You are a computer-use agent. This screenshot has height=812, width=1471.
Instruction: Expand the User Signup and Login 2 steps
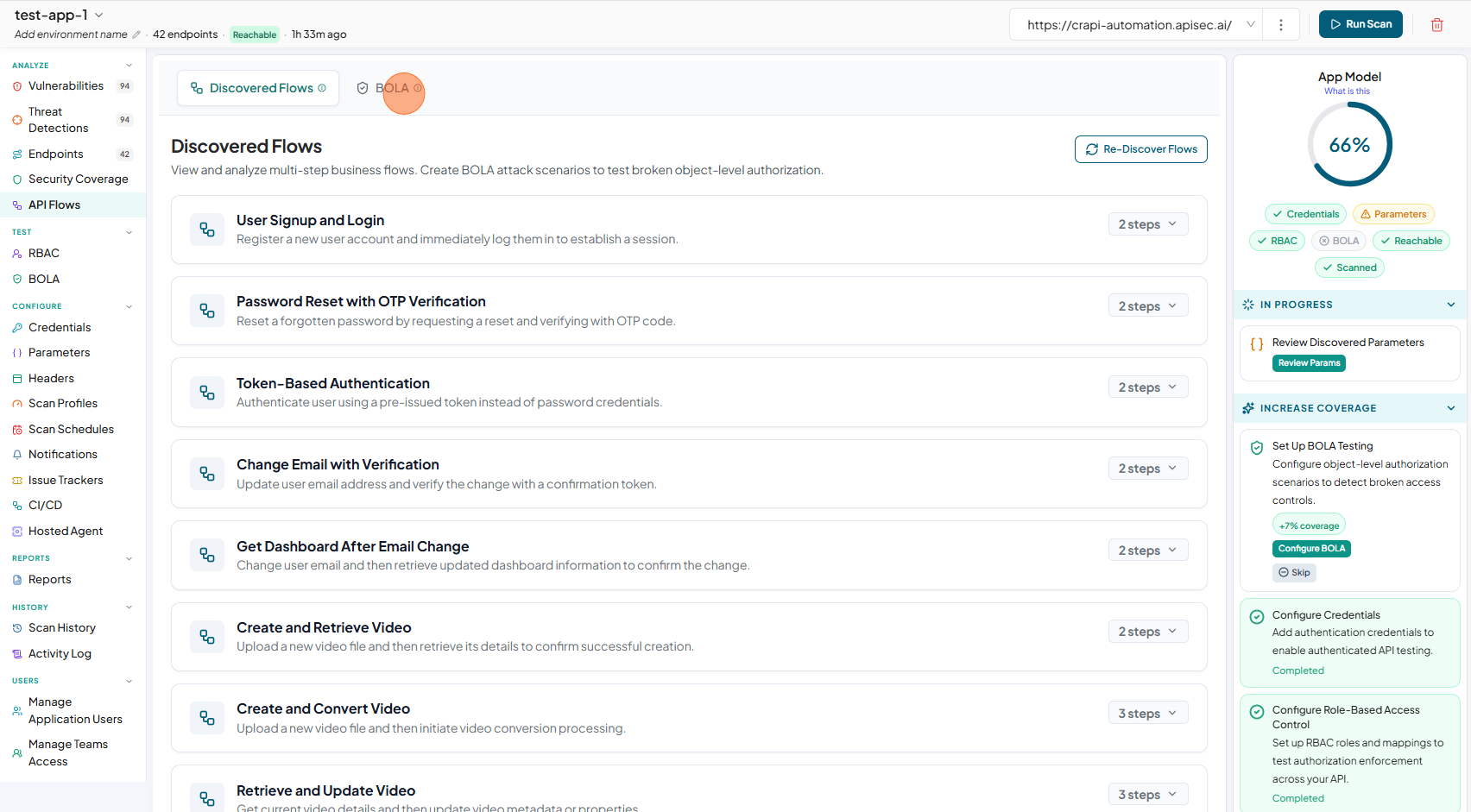(x=1148, y=224)
